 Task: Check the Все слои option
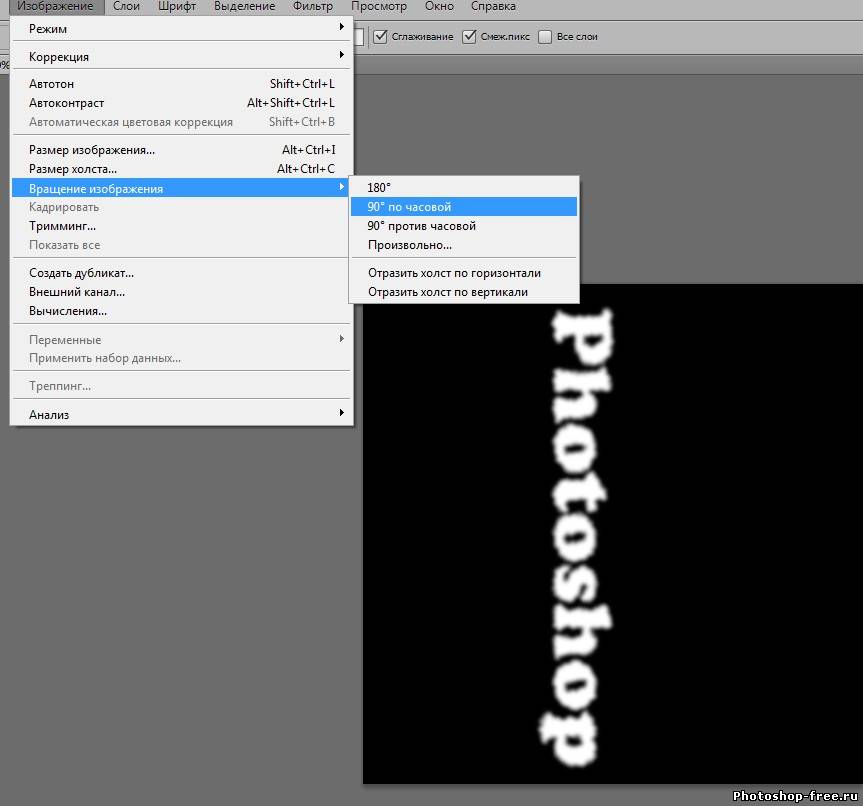pos(545,37)
